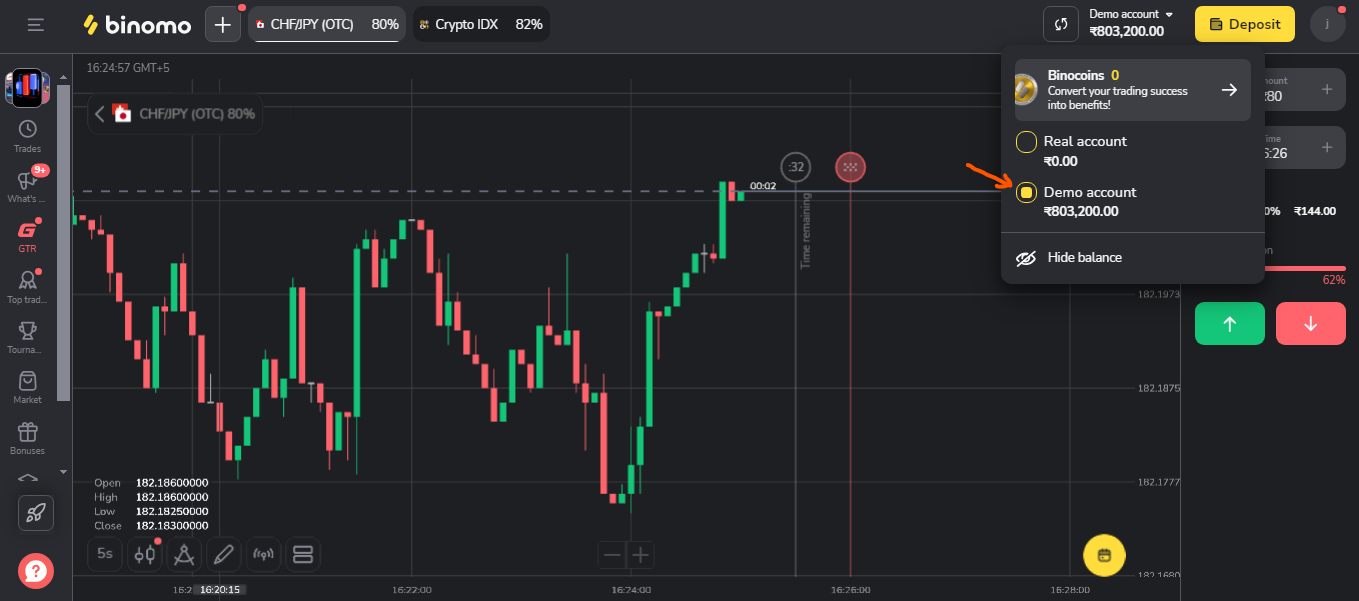Click the rocket icon in left sidebar
The width and height of the screenshot is (1359, 601).
pyautogui.click(x=35, y=513)
